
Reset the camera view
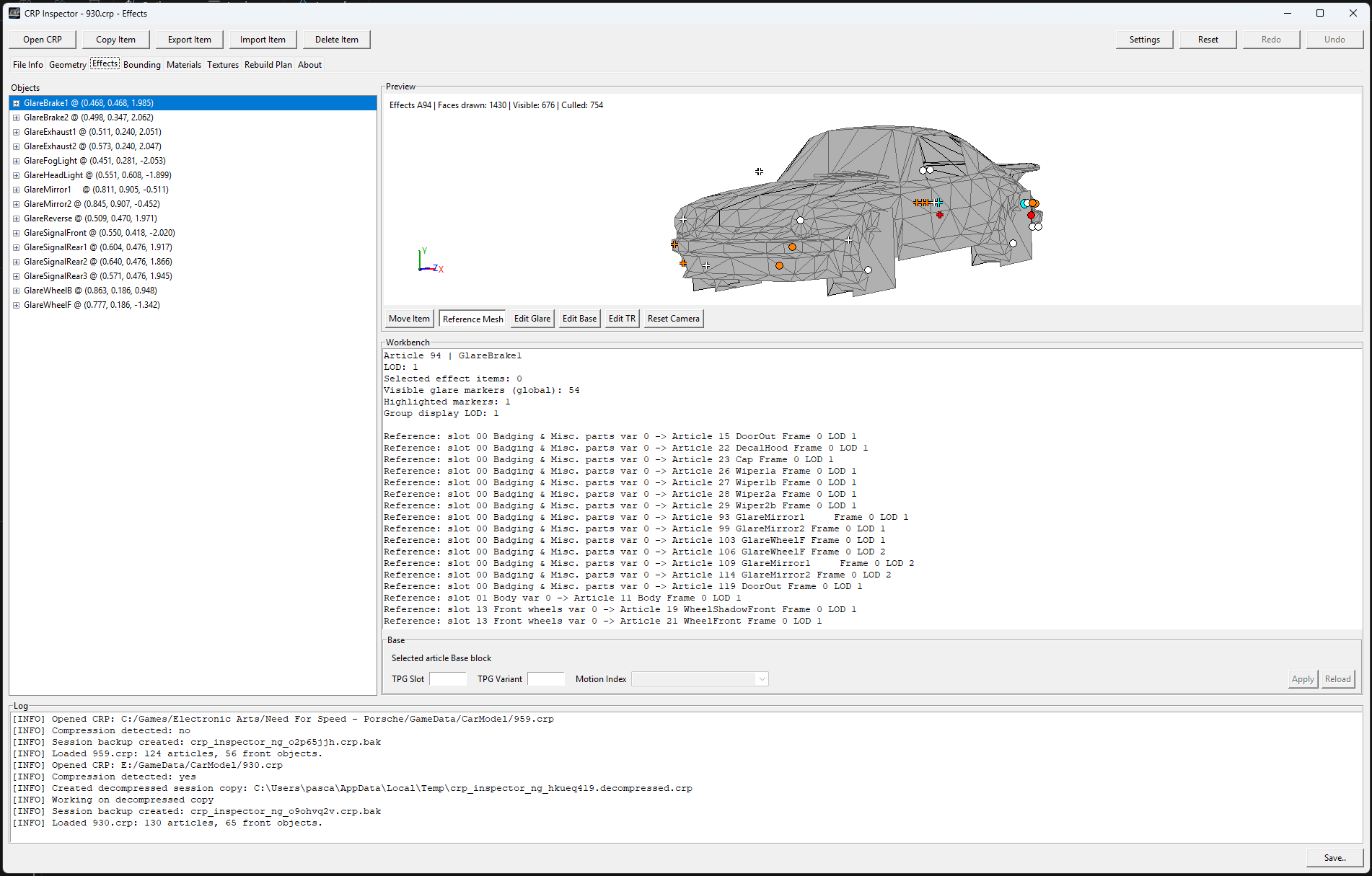tap(673, 319)
